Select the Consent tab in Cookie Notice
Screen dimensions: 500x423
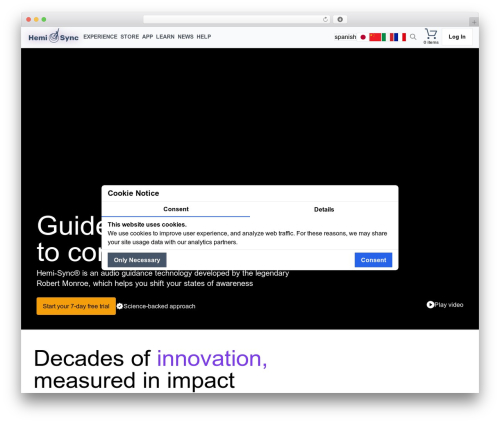176,209
